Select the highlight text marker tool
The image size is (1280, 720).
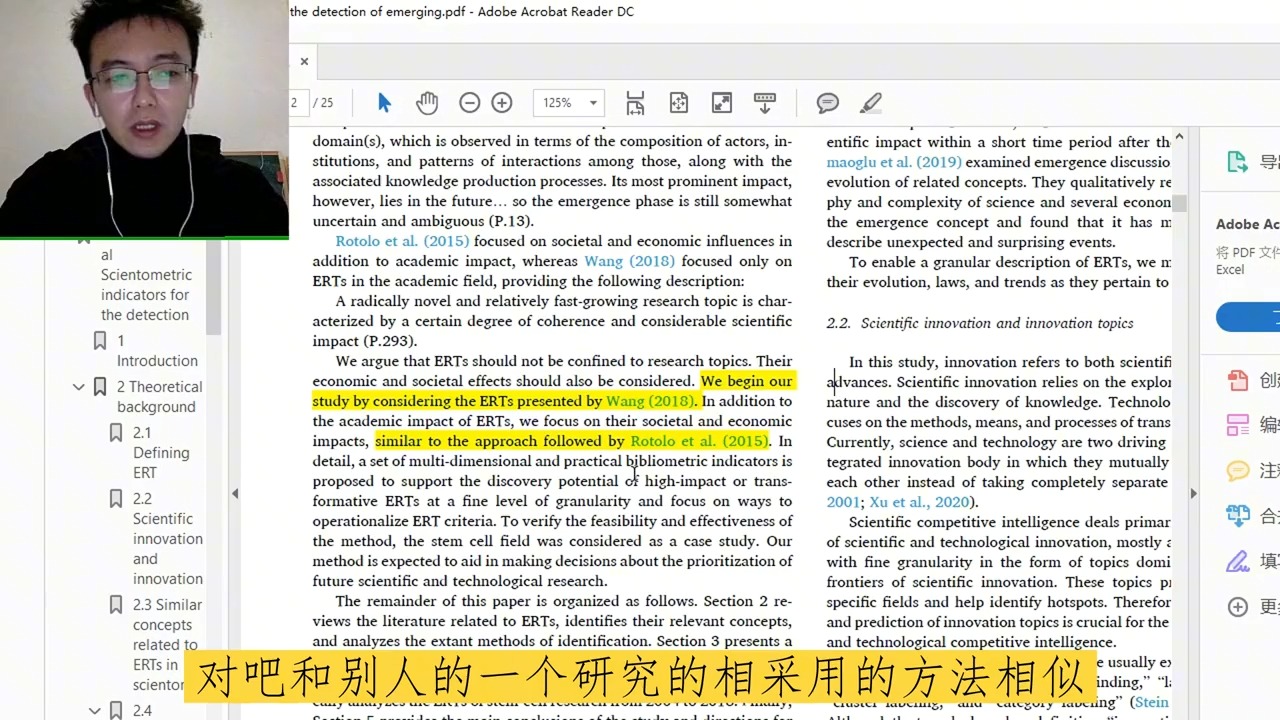(x=871, y=103)
